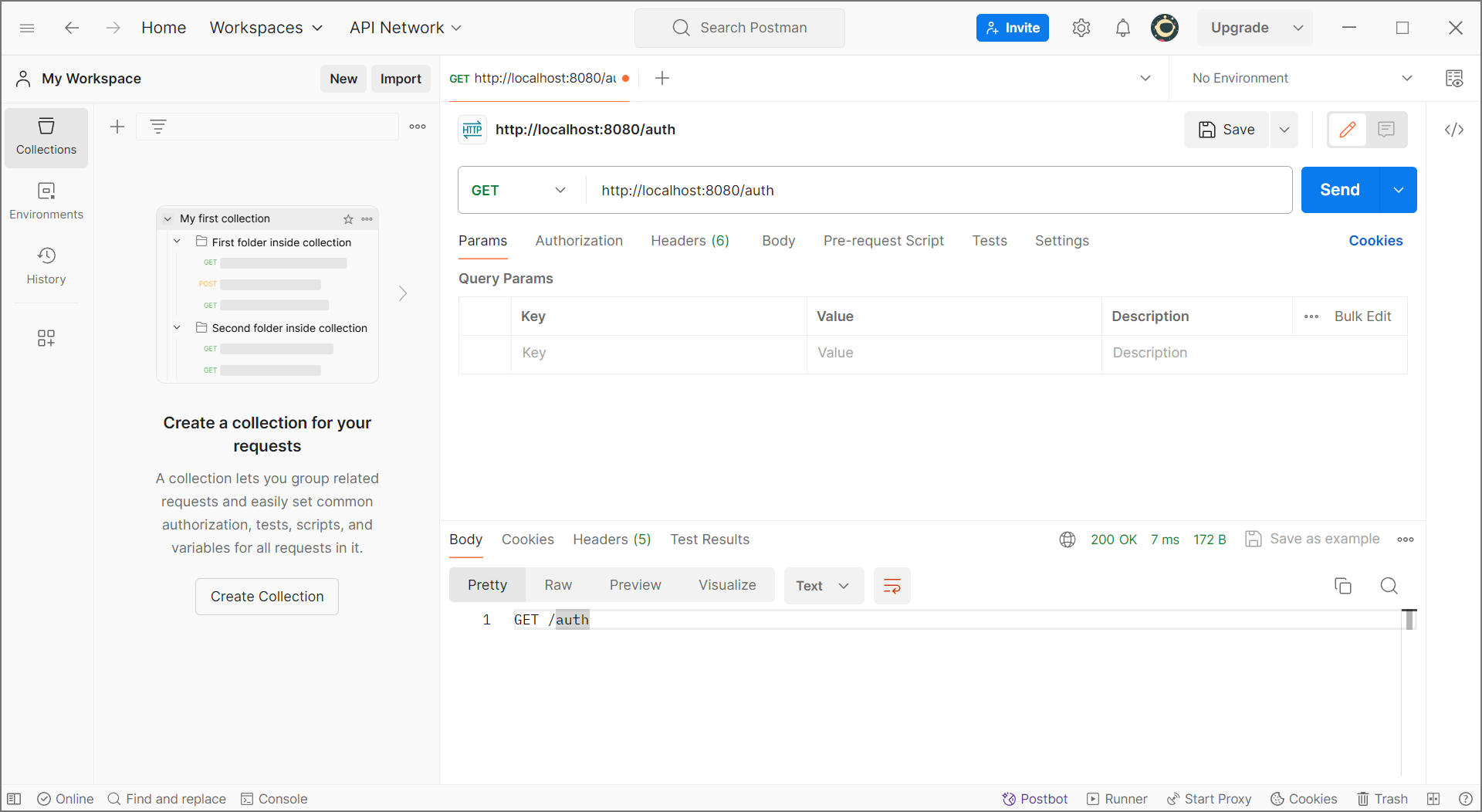Click the Create Collection button

point(267,597)
